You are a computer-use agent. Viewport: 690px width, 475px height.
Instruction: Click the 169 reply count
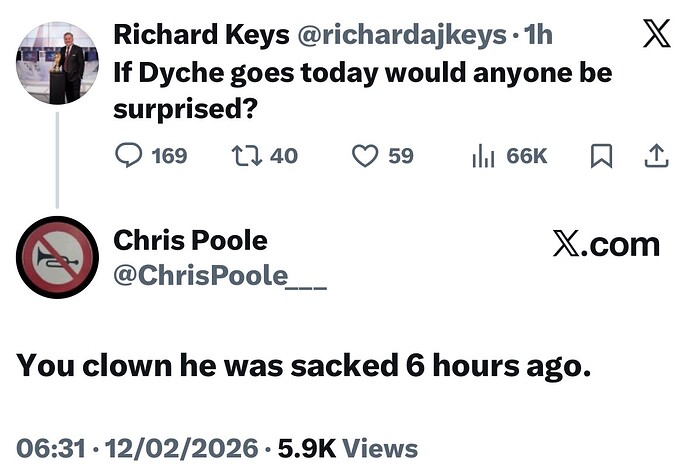click(x=169, y=156)
